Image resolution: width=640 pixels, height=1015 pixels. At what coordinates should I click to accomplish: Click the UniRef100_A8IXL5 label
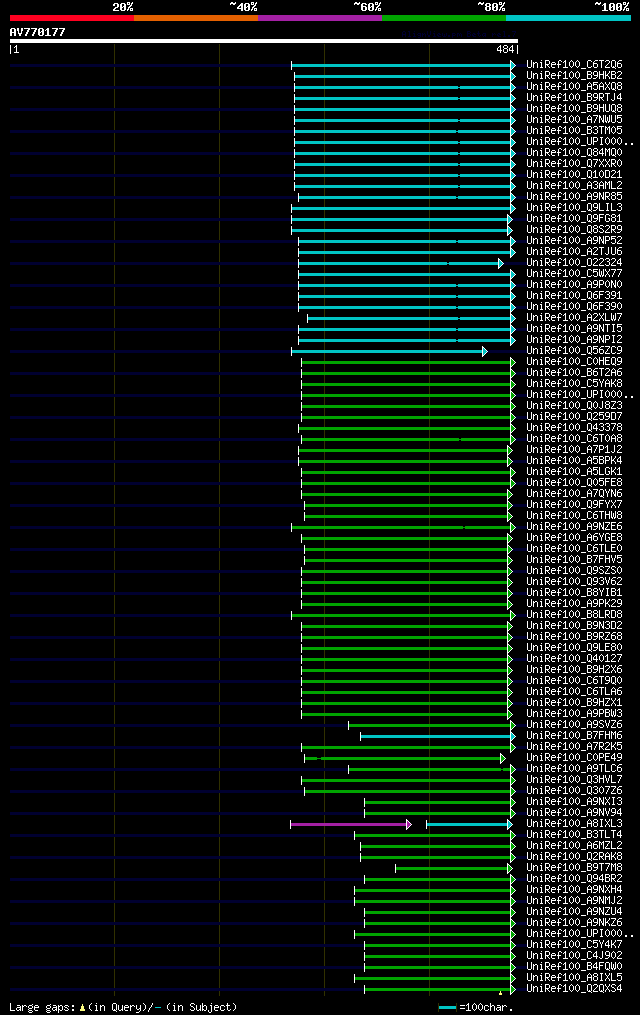(x=574, y=978)
